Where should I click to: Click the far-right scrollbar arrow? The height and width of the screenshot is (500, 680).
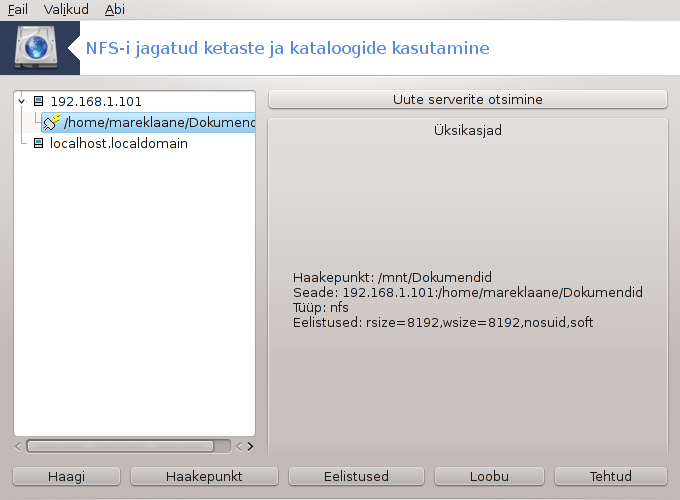point(250,447)
